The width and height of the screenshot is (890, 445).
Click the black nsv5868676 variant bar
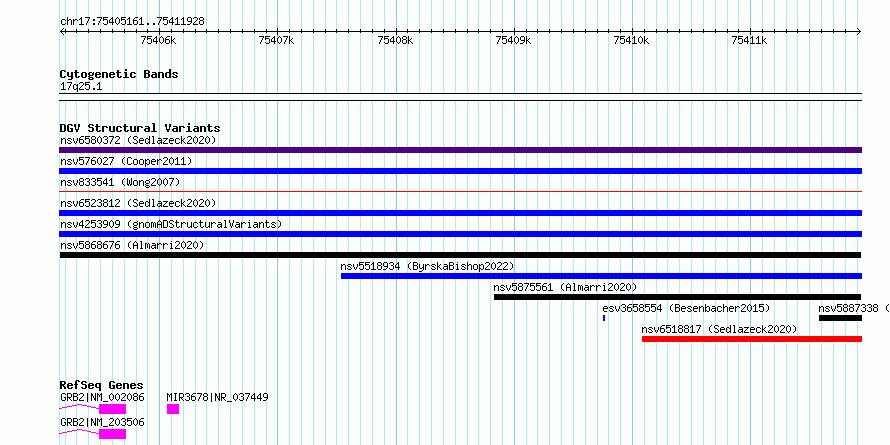[460, 255]
